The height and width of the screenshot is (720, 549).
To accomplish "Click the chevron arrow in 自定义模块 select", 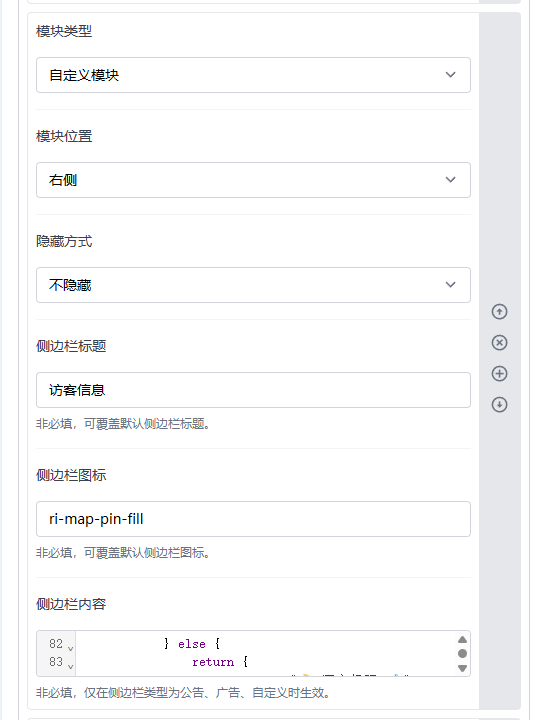I will (x=451, y=75).
